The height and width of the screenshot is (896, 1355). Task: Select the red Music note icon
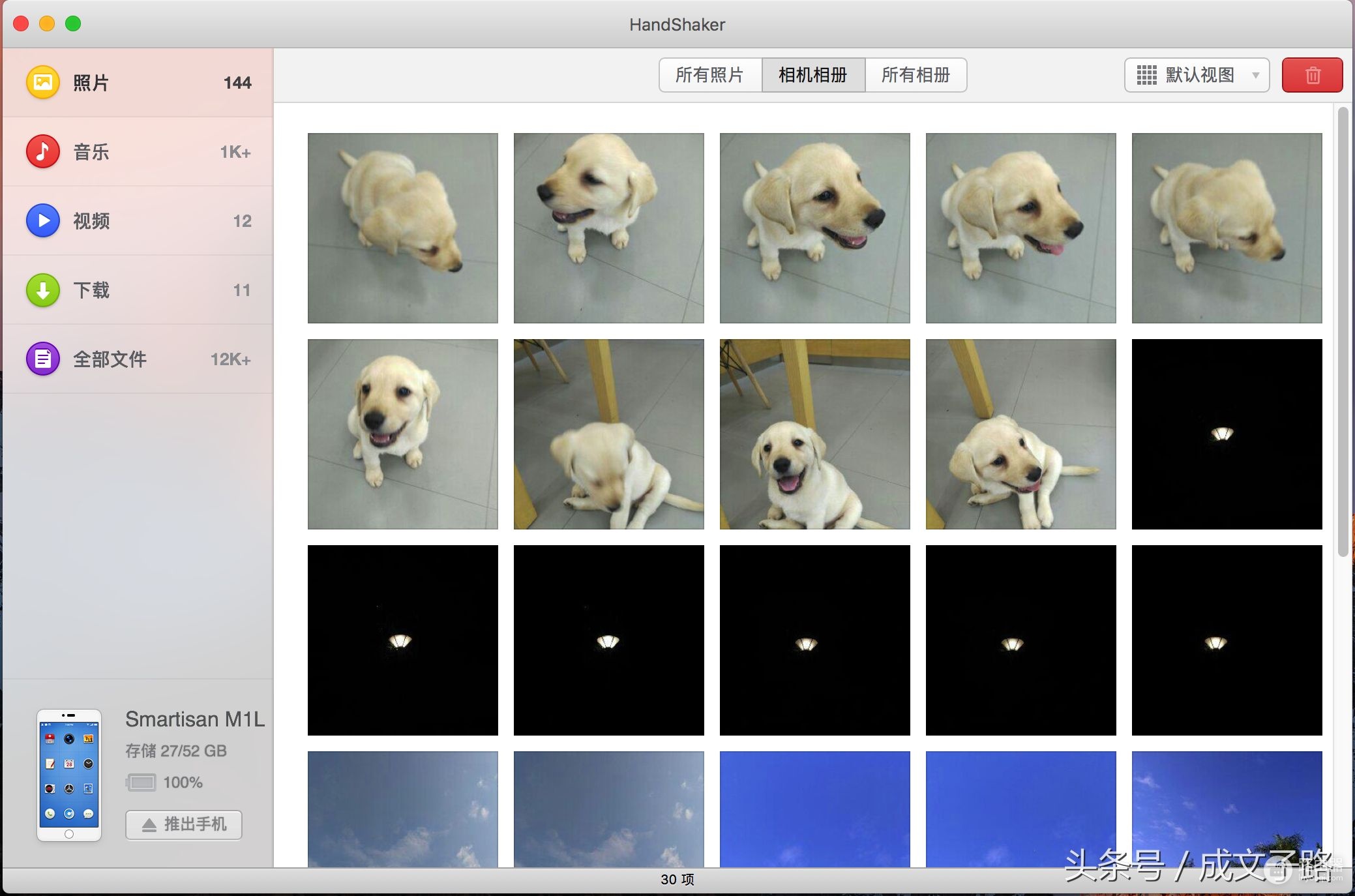(43, 151)
